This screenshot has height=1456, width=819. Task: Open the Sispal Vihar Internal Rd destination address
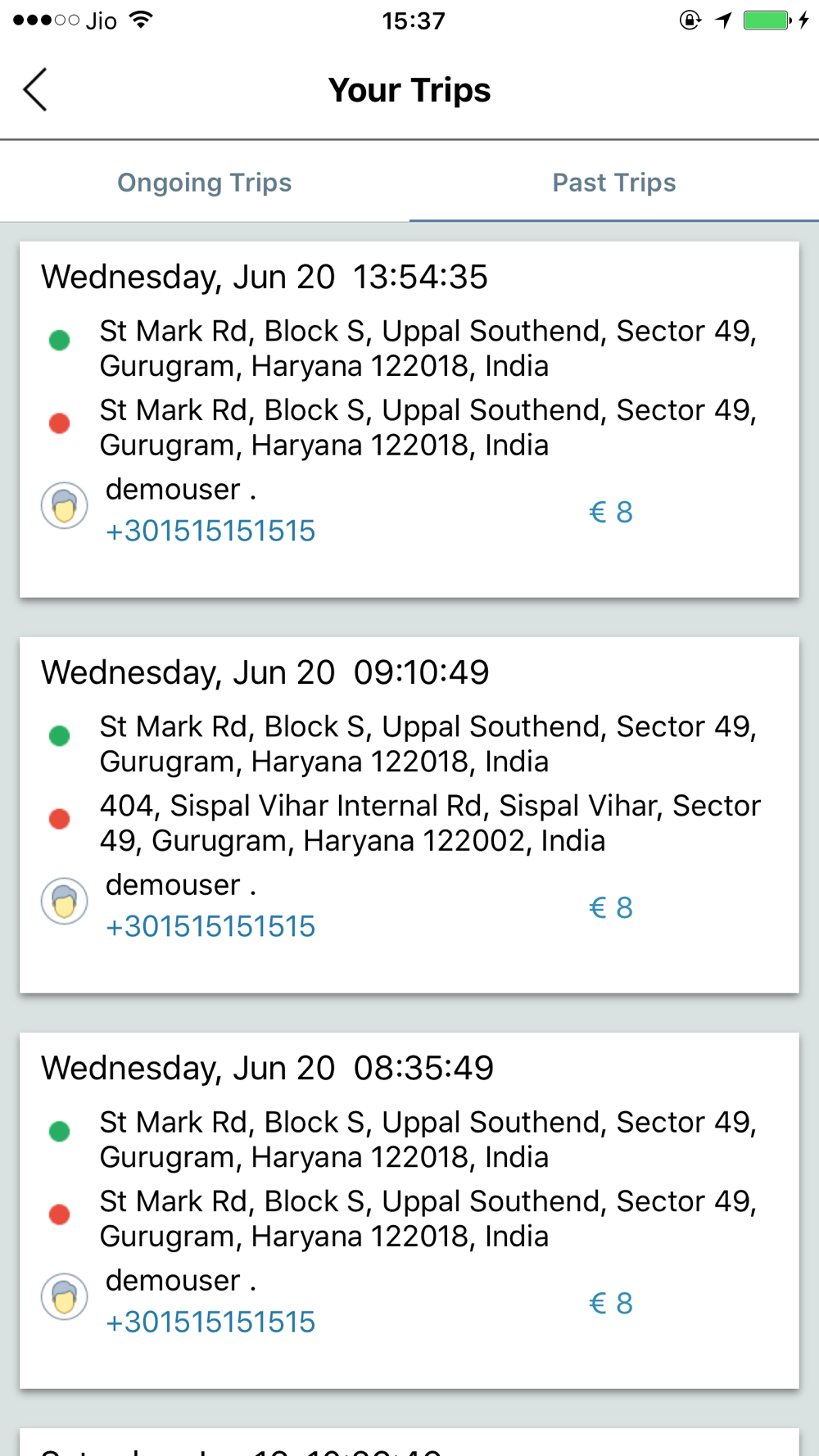pyautogui.click(x=430, y=823)
